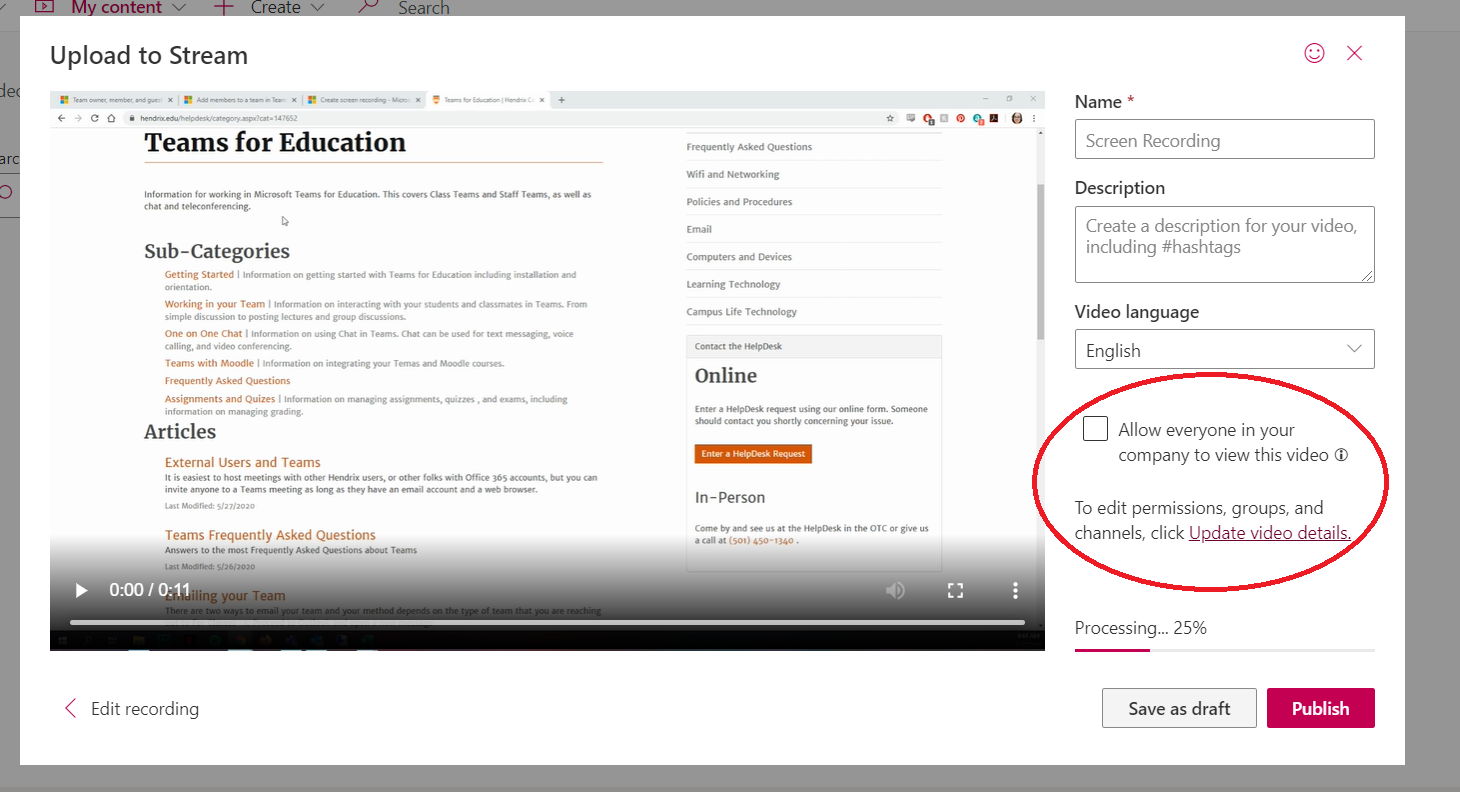Enable Allow everyone in your company to view

click(1096, 429)
